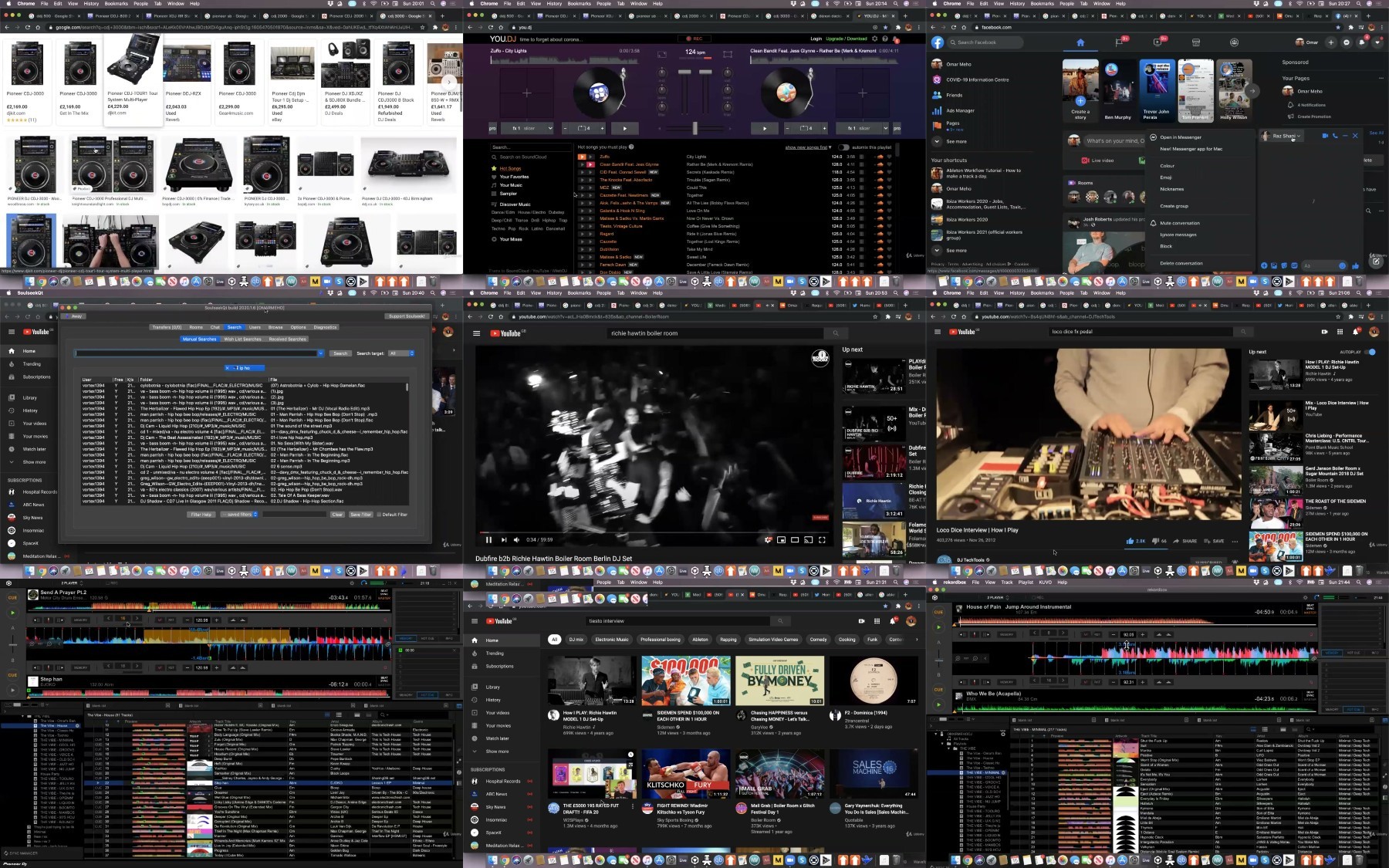
Task: Click Boiler Room video progress bar
Action: [654, 532]
